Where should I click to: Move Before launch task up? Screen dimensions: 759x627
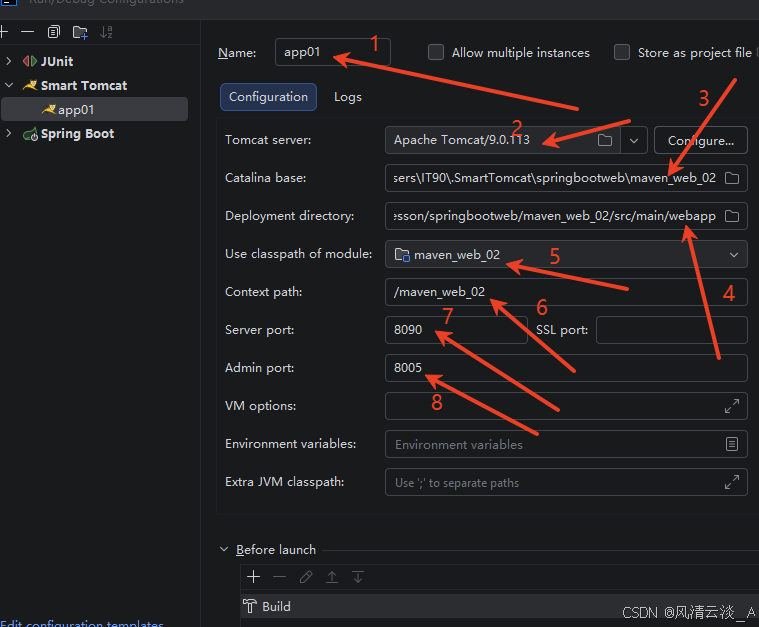pyautogui.click(x=332, y=577)
